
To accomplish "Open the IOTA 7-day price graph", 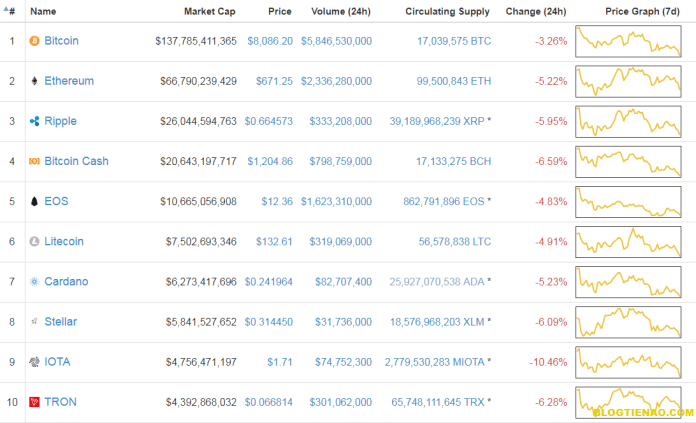I will coord(628,362).
